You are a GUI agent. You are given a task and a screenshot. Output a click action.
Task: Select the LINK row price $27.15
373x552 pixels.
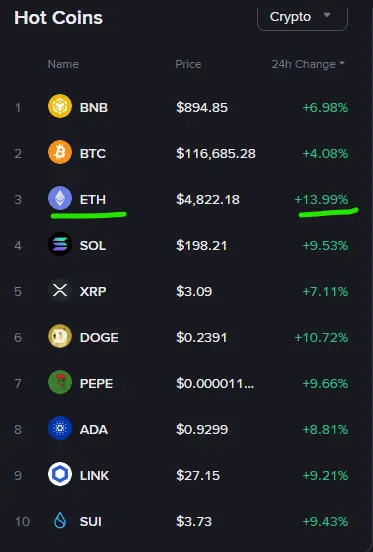pos(198,476)
